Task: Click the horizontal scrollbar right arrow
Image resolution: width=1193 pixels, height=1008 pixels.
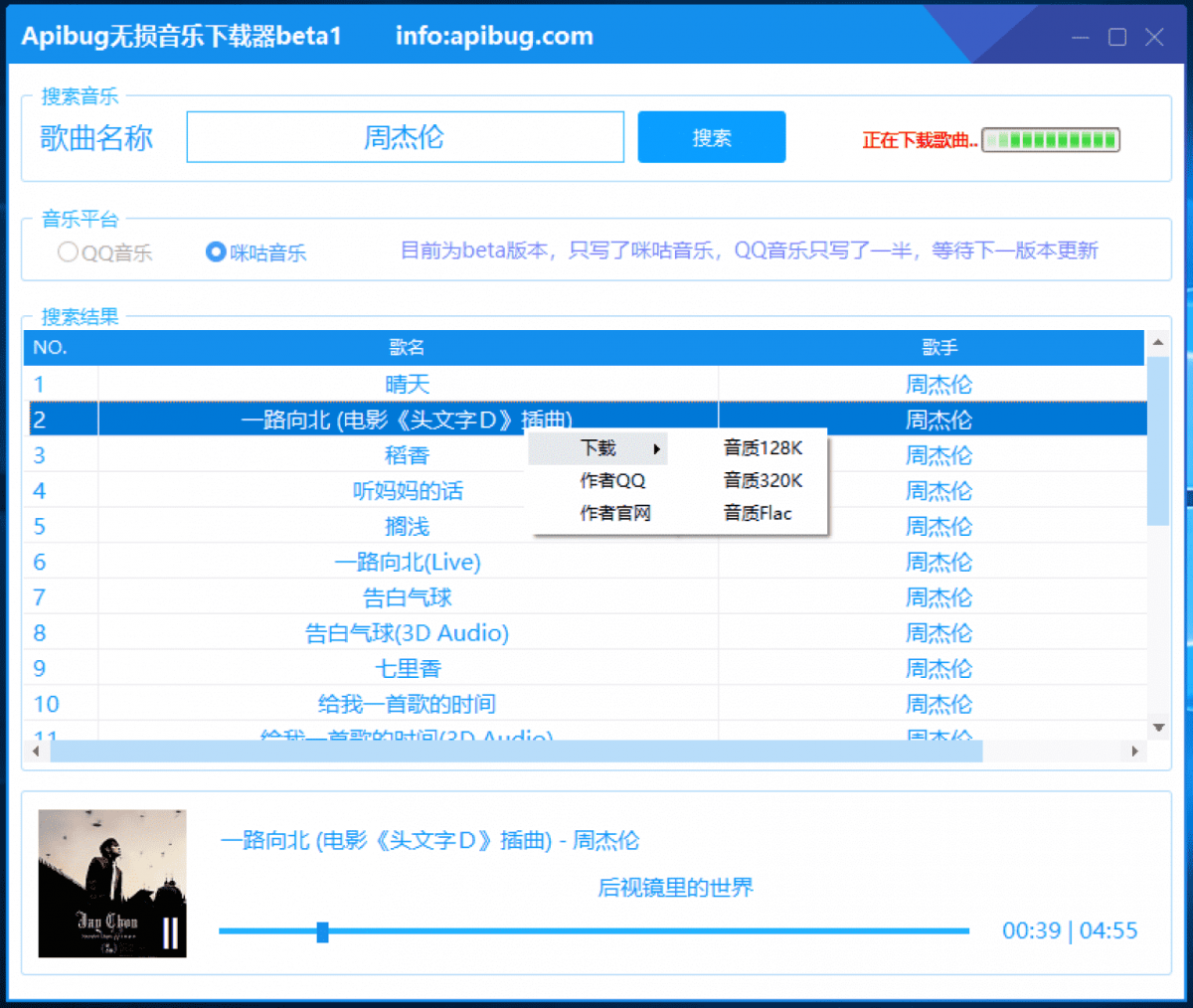Action: (1134, 752)
